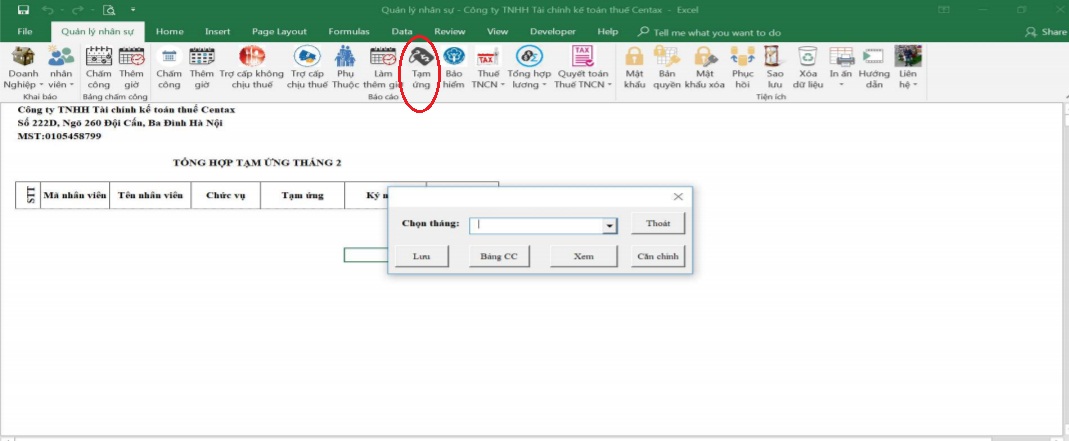
Task: Click the Tell me search field
Action: click(716, 32)
